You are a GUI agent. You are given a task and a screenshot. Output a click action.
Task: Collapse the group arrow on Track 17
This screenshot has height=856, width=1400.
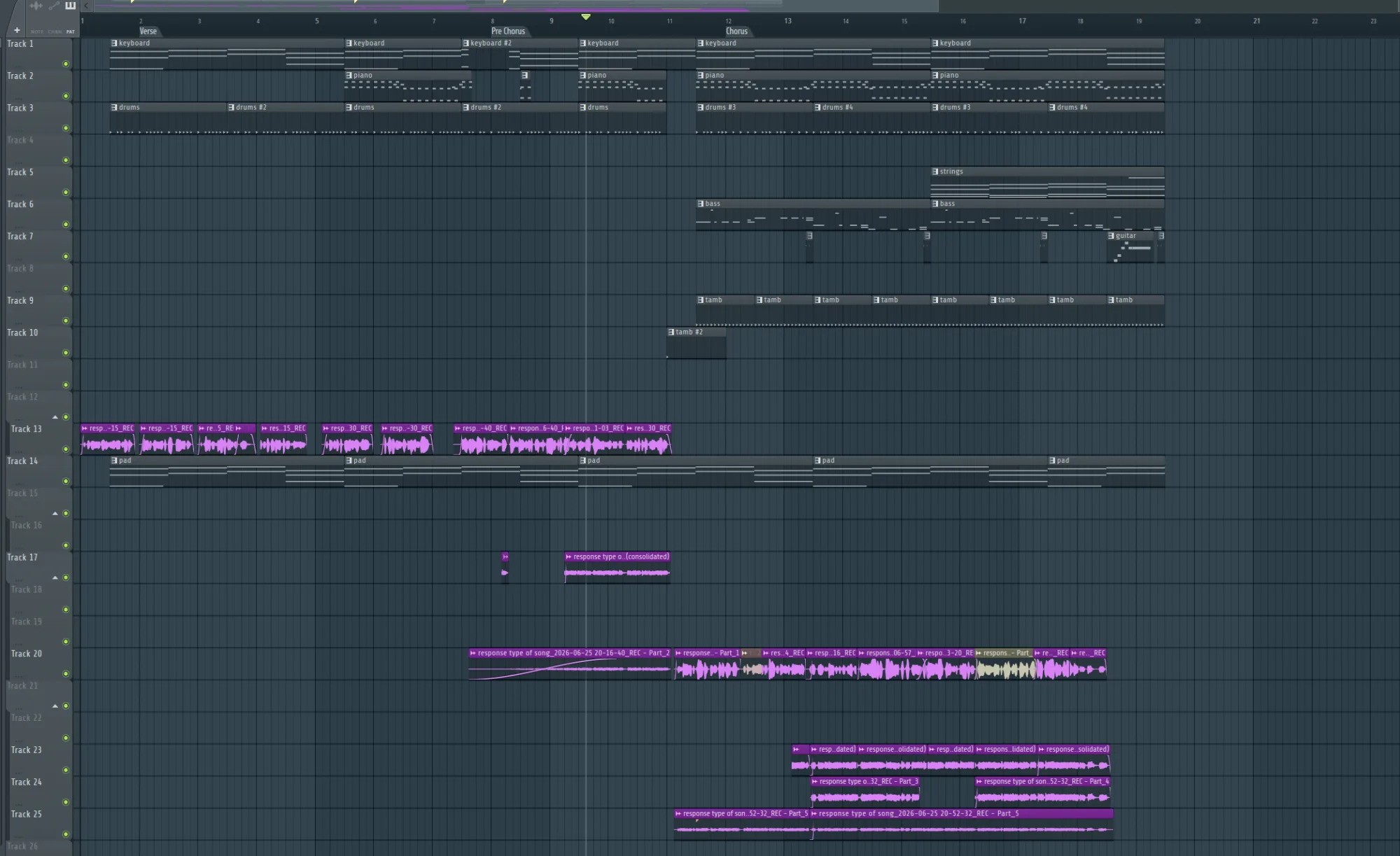point(55,577)
